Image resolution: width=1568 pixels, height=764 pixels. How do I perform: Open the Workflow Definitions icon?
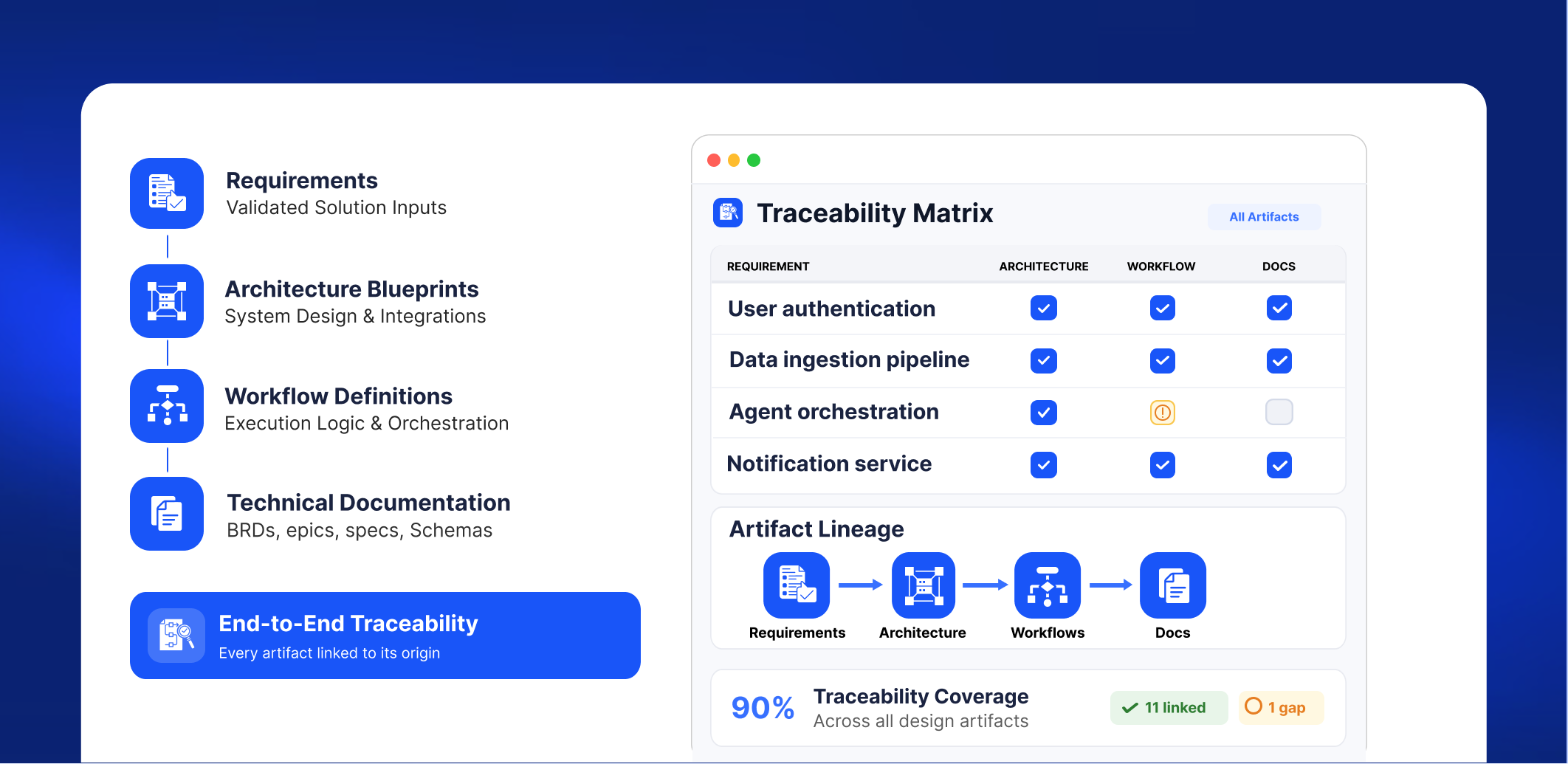(167, 406)
